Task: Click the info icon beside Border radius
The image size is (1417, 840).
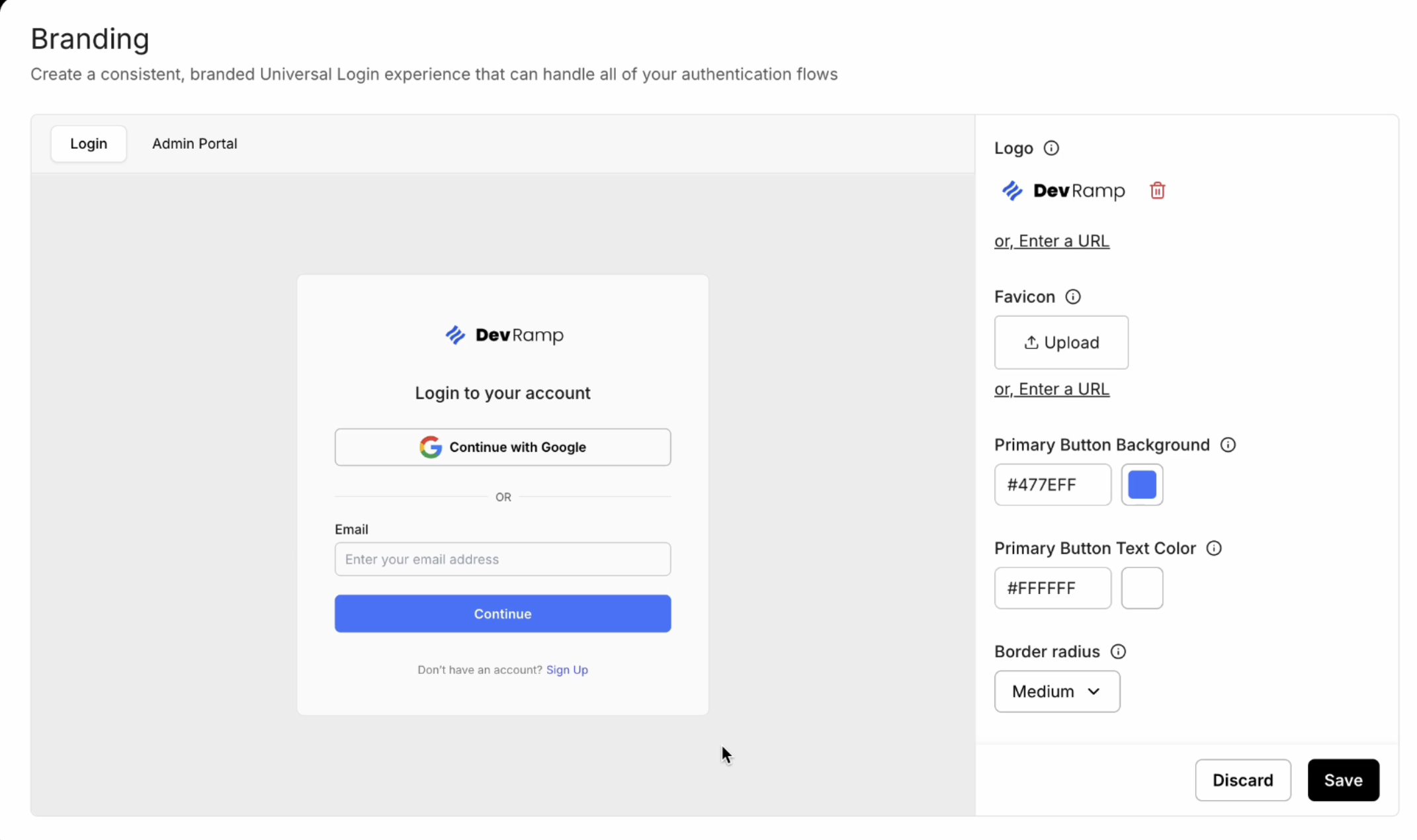Action: (1118, 651)
